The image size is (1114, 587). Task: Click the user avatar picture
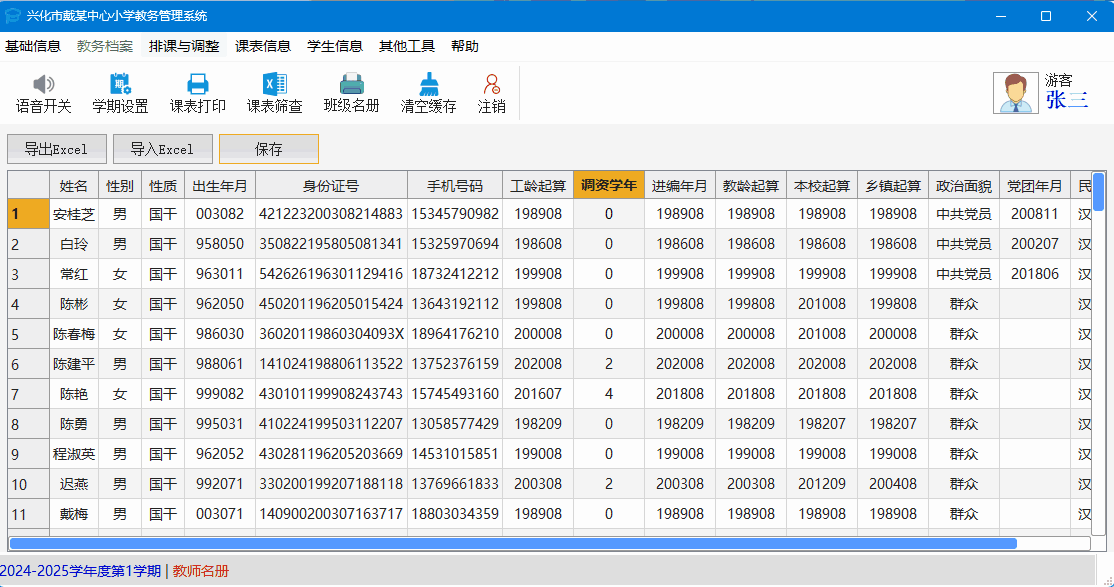click(1015, 93)
